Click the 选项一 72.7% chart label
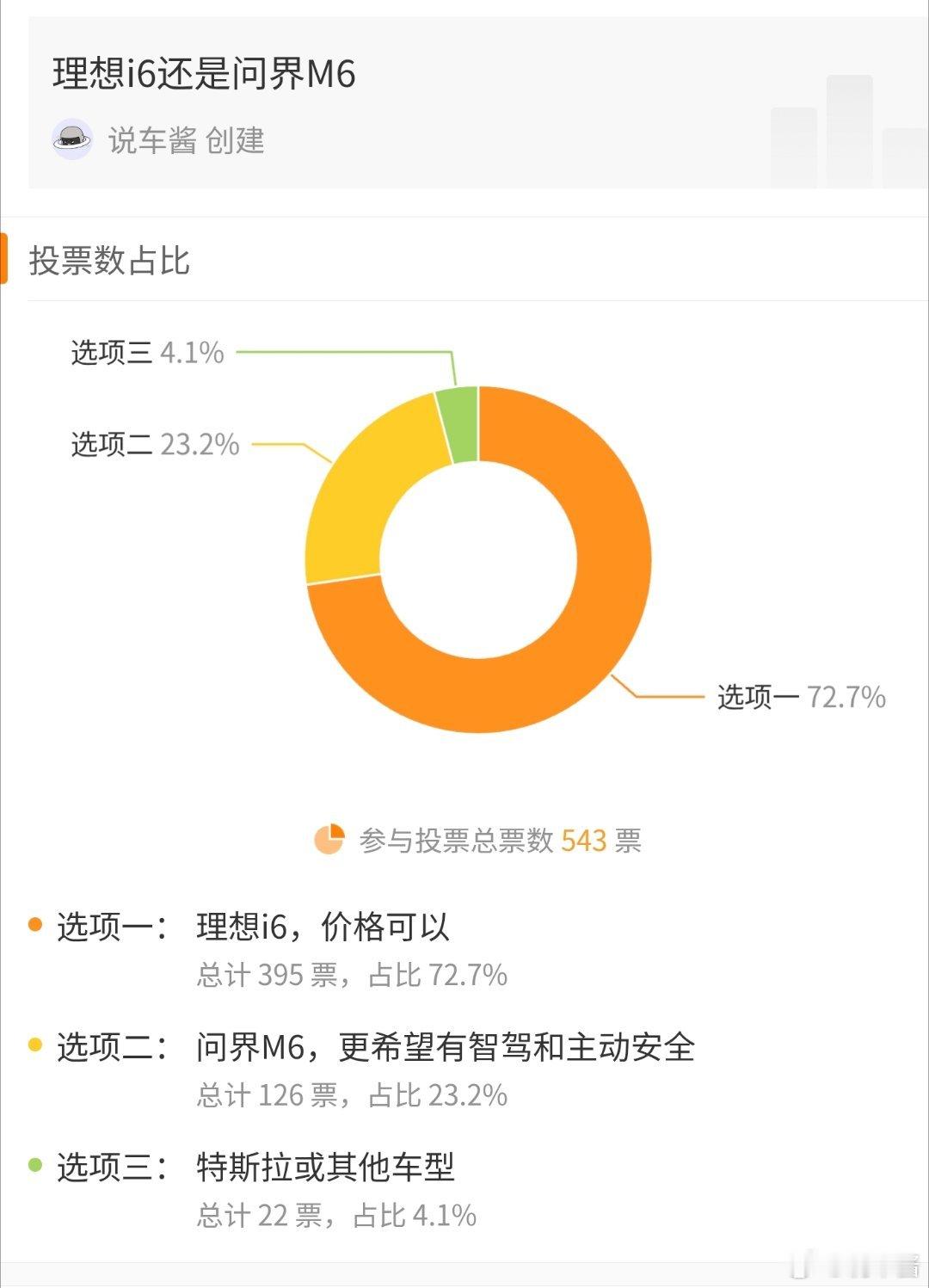 pyautogui.click(x=800, y=699)
